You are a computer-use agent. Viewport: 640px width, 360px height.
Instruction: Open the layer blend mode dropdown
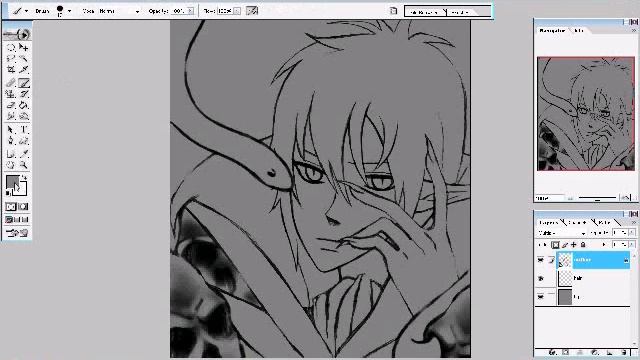coord(562,233)
